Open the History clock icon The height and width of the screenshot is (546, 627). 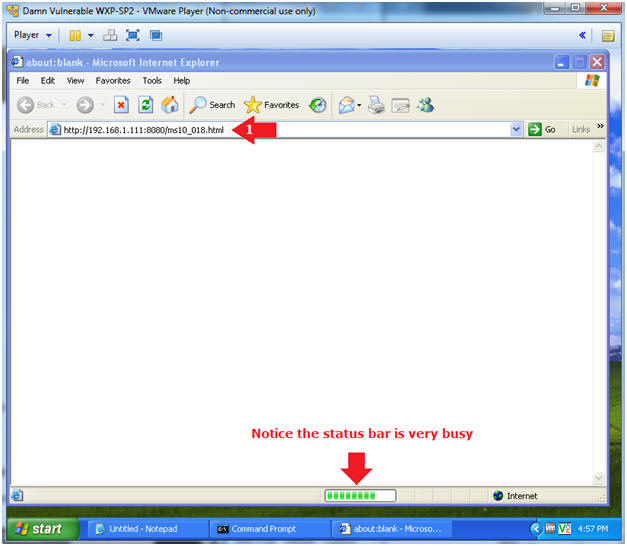pos(318,105)
